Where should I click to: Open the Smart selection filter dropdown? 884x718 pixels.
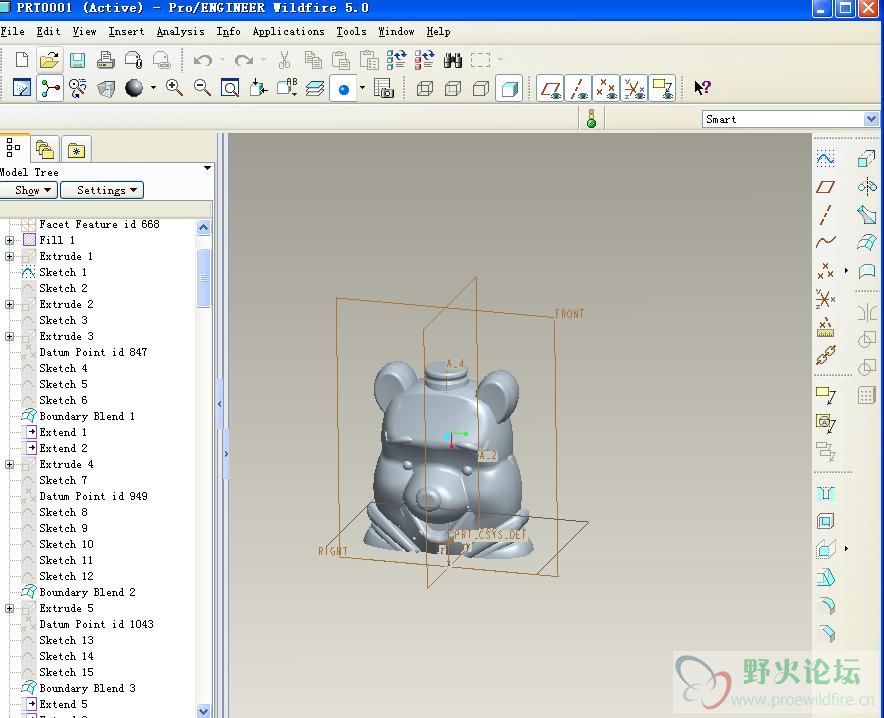pyautogui.click(x=871, y=119)
